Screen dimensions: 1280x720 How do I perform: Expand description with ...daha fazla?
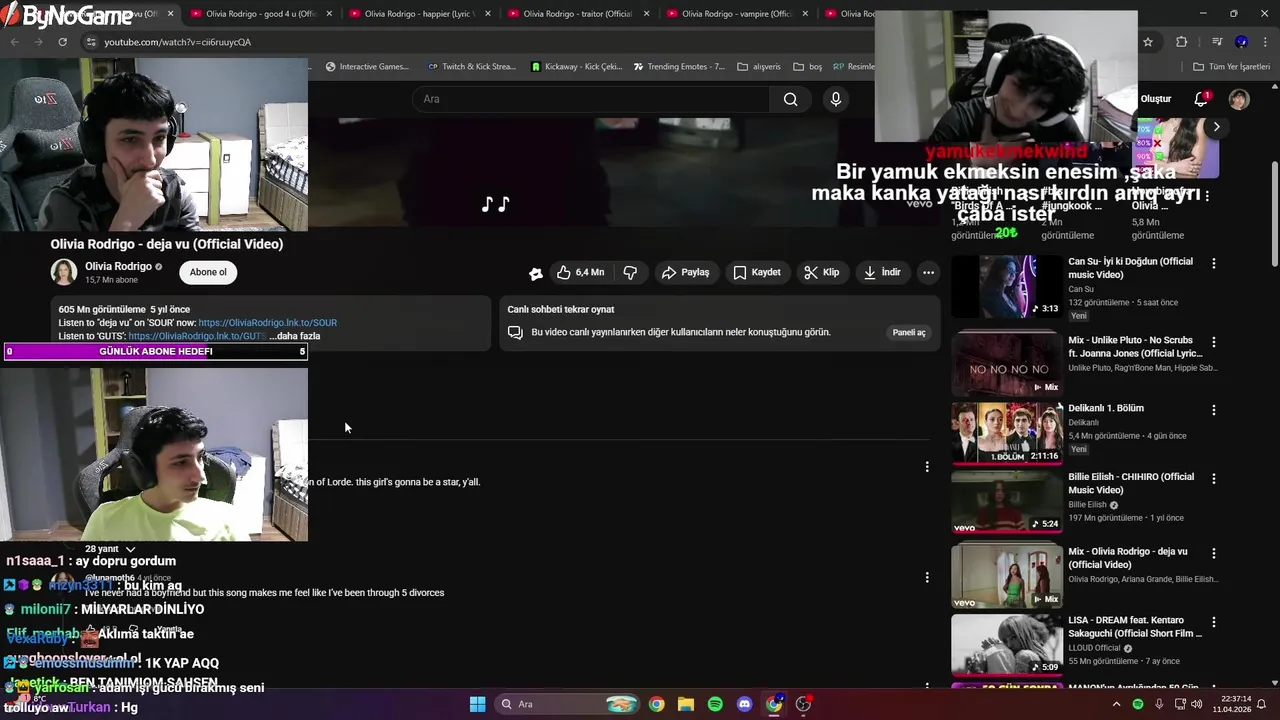coord(295,336)
